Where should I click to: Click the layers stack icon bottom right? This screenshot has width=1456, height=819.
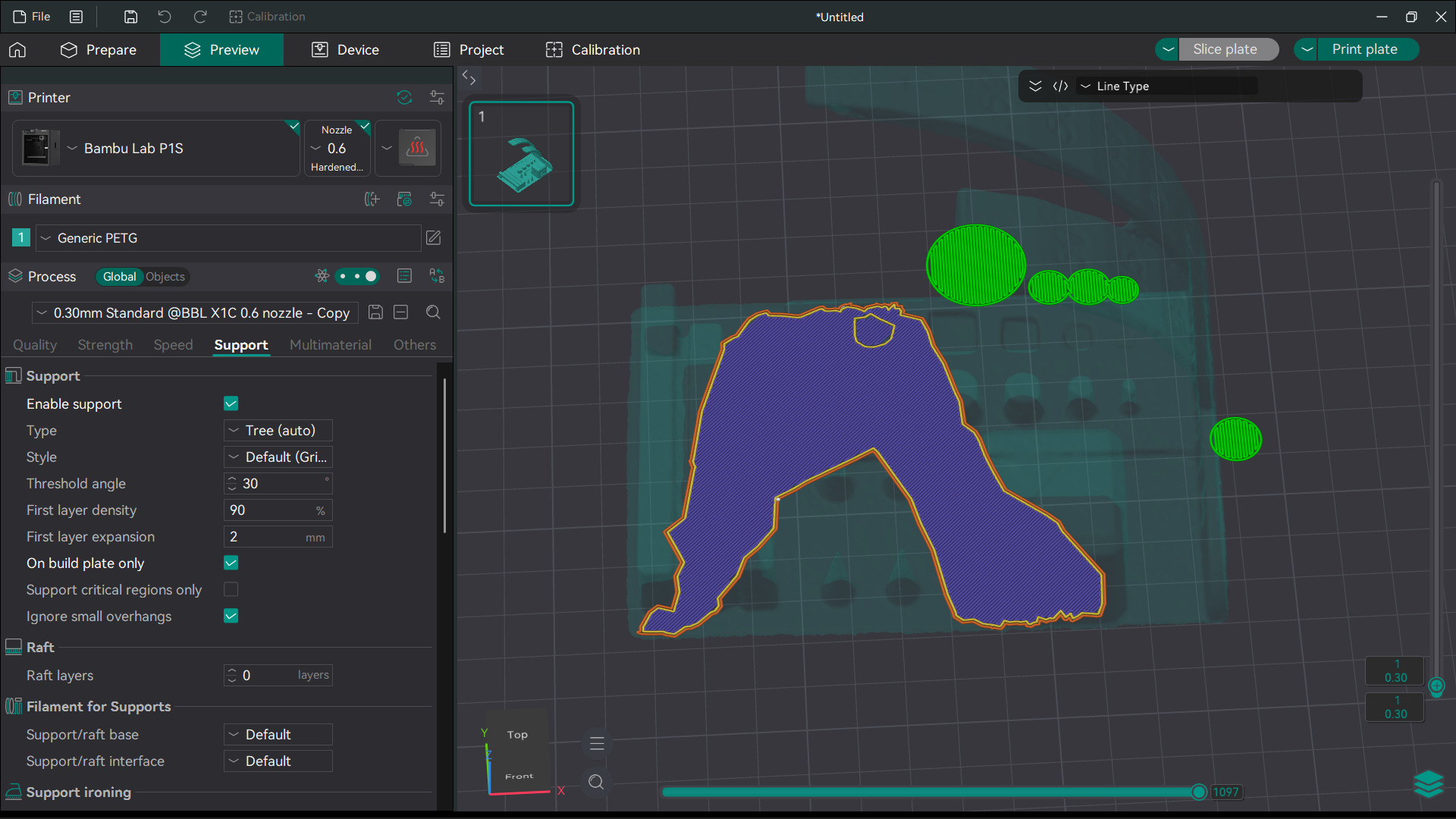tap(1429, 784)
